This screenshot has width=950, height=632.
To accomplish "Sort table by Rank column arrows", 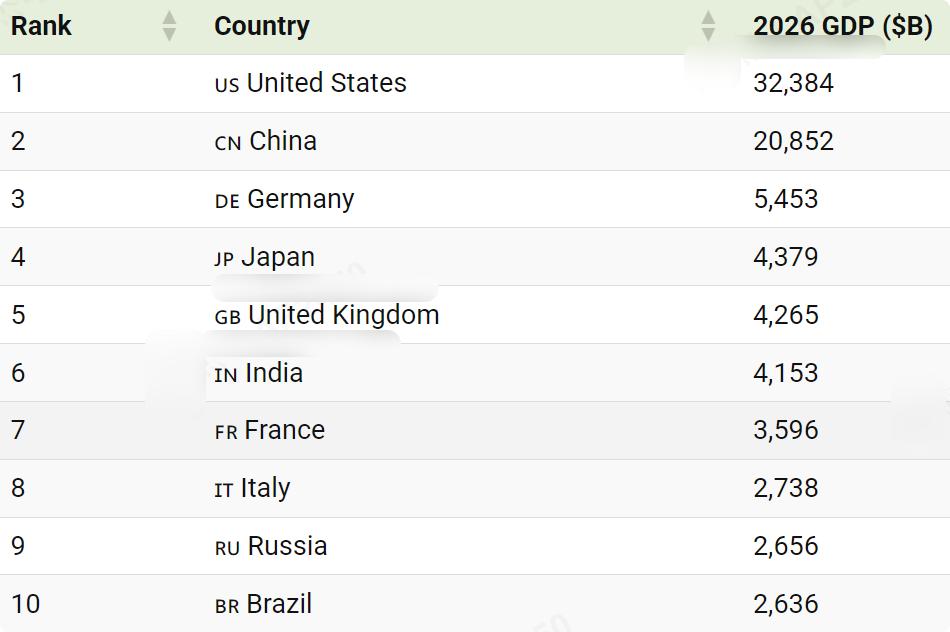I will [170, 26].
